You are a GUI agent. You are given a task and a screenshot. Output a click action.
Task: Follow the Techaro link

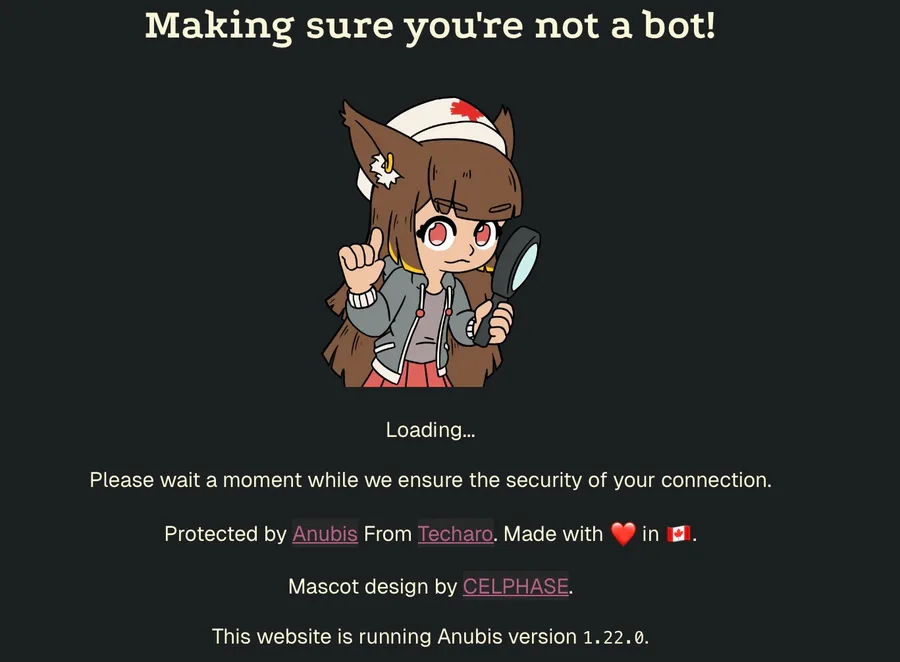point(455,534)
